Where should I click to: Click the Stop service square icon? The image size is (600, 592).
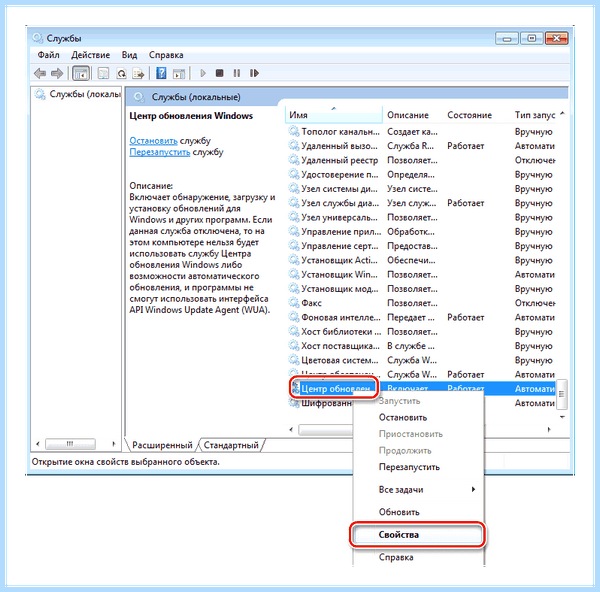point(219,73)
